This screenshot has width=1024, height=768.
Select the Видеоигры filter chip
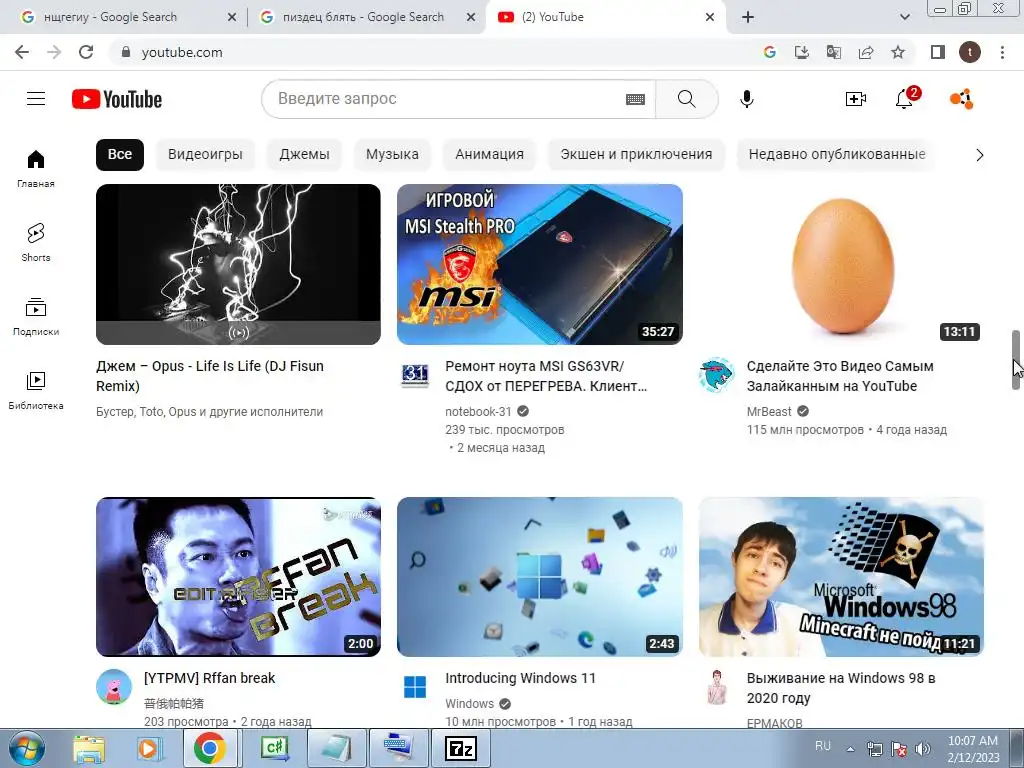(205, 154)
